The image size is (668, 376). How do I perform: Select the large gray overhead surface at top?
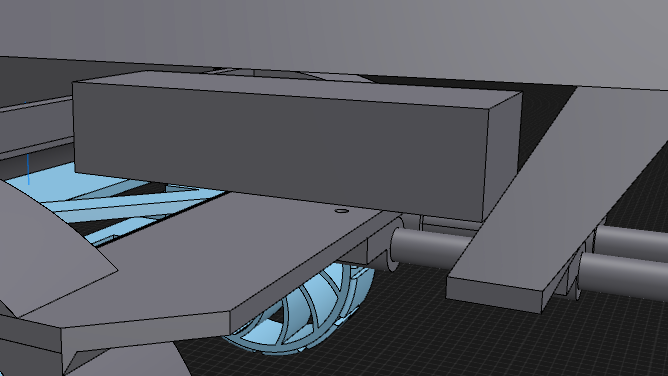[x=341, y=34]
